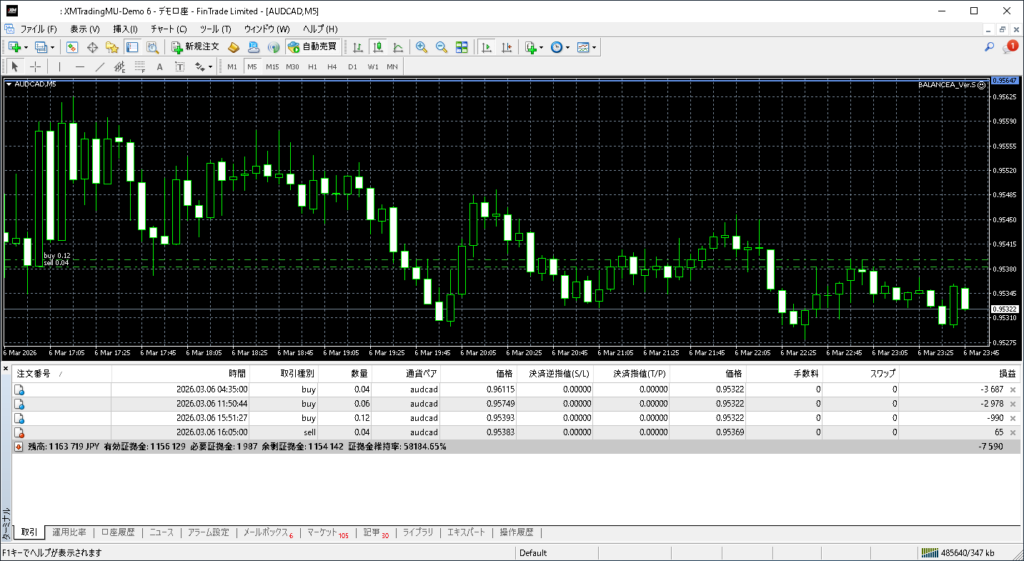Select the crosshair cursor tool
Viewport: 1024px width, 561px height.
(x=35, y=66)
